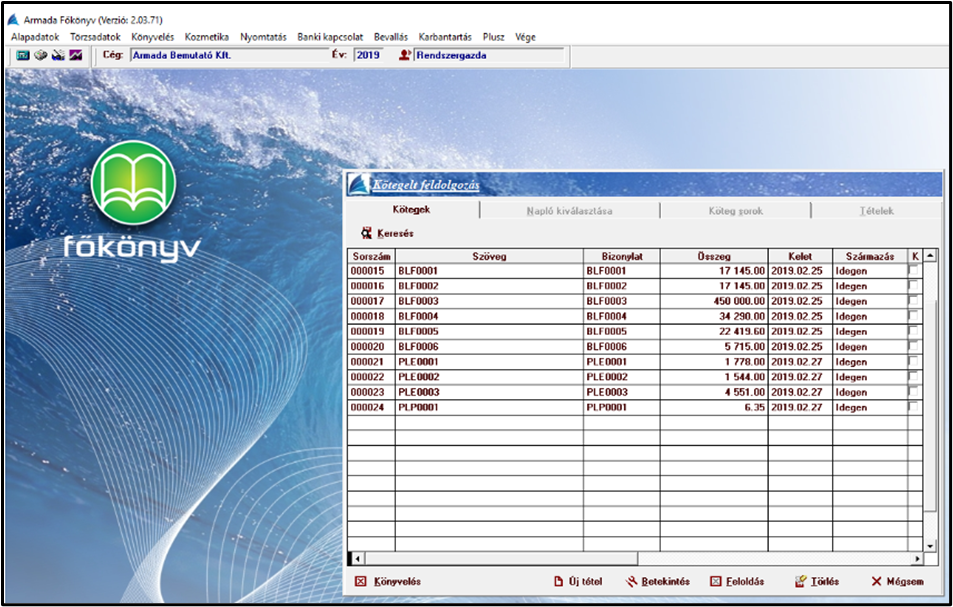
Task: Click the teal calculator toolbar icon
Action: (23, 55)
